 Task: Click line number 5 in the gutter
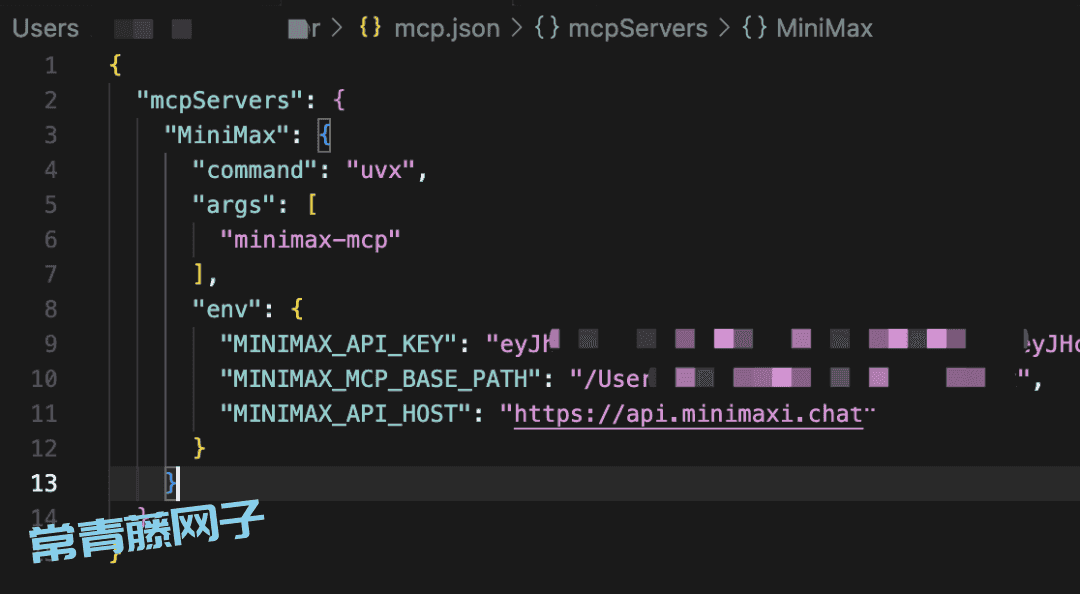pos(50,205)
